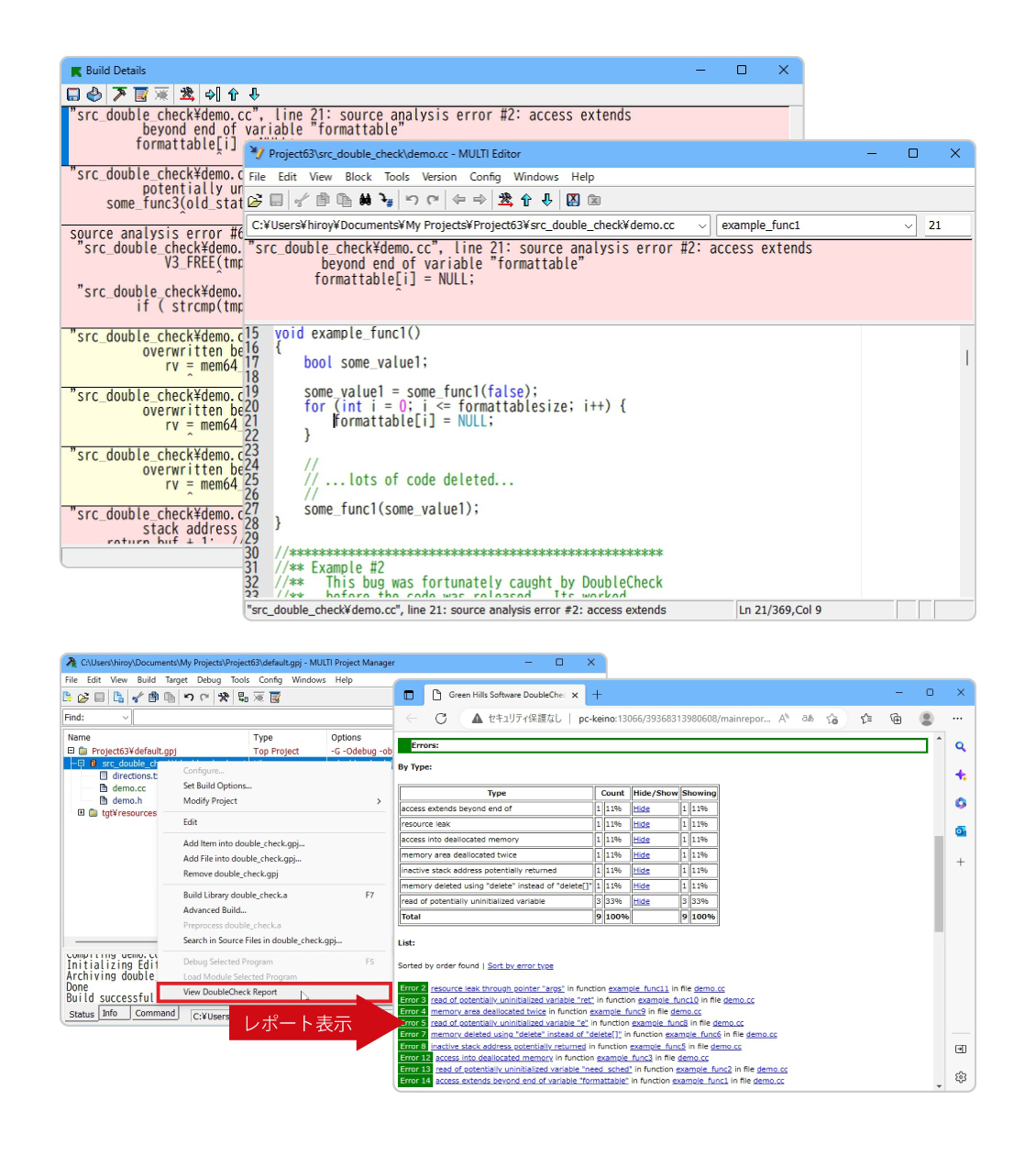The image size is (1036, 1155).
Task: Click open folder icon in Project Manager toolbar
Action: pos(83,698)
